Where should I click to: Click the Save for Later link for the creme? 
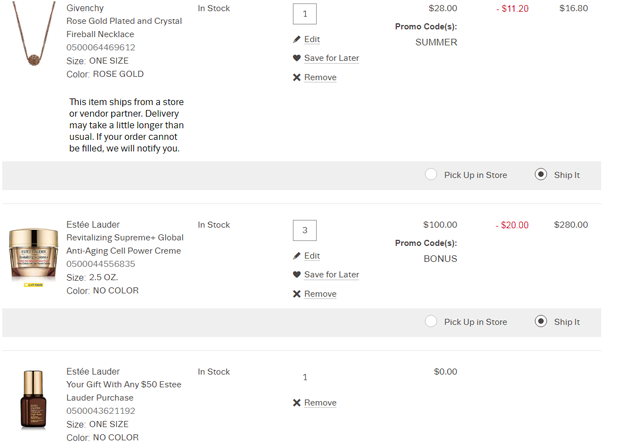click(x=331, y=275)
